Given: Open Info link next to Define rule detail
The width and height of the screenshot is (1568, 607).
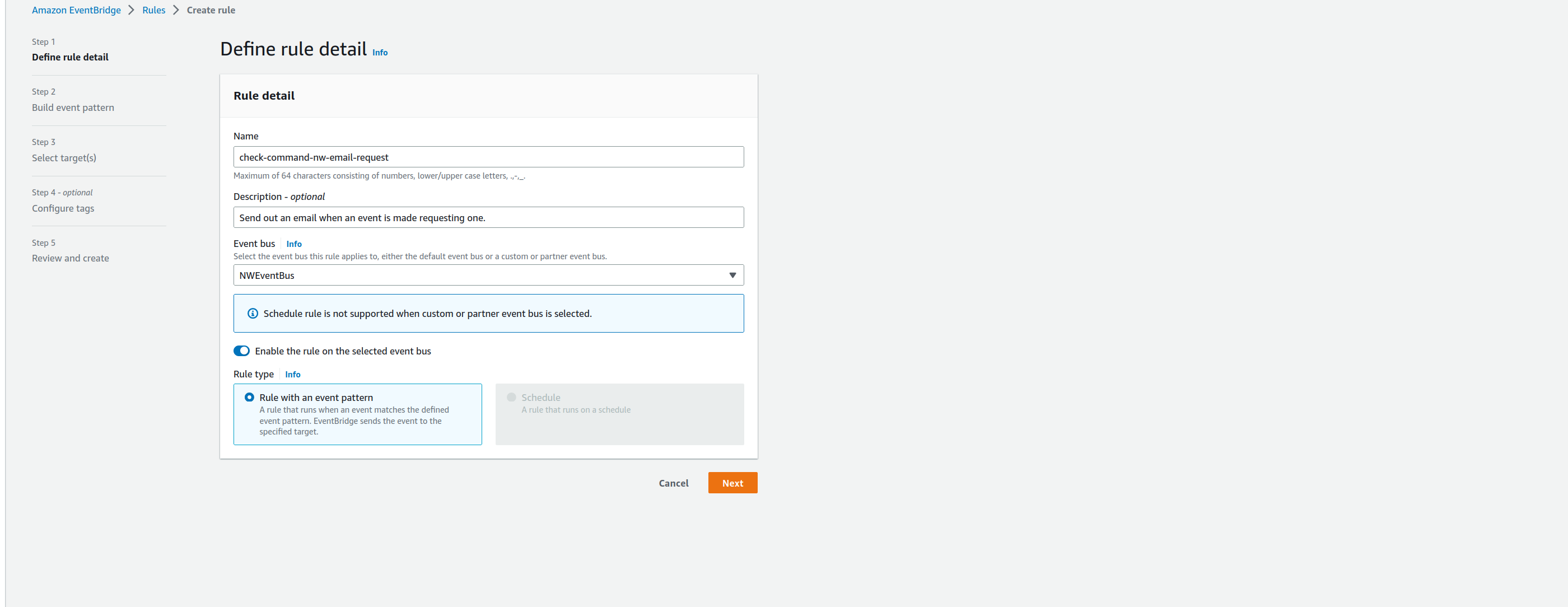Looking at the screenshot, I should (x=380, y=53).
